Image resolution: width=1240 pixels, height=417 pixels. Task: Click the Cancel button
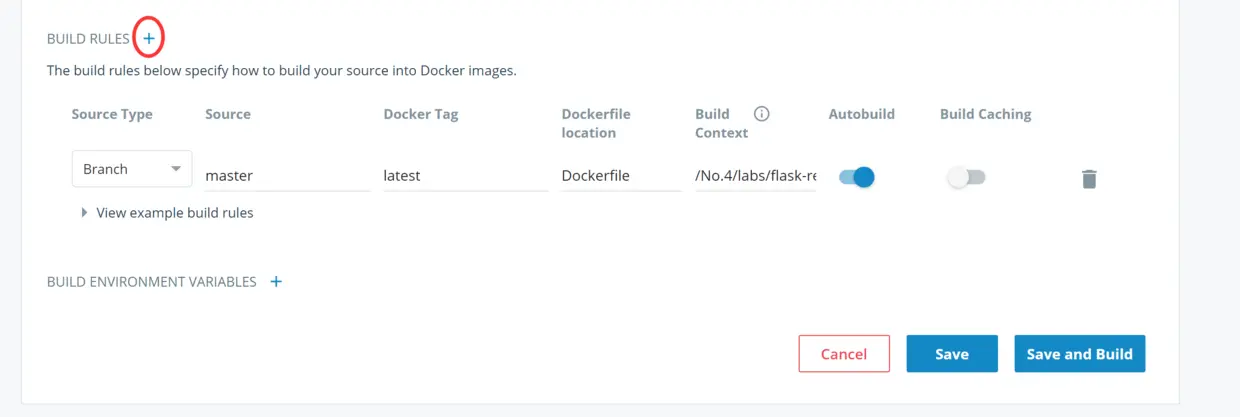click(843, 354)
